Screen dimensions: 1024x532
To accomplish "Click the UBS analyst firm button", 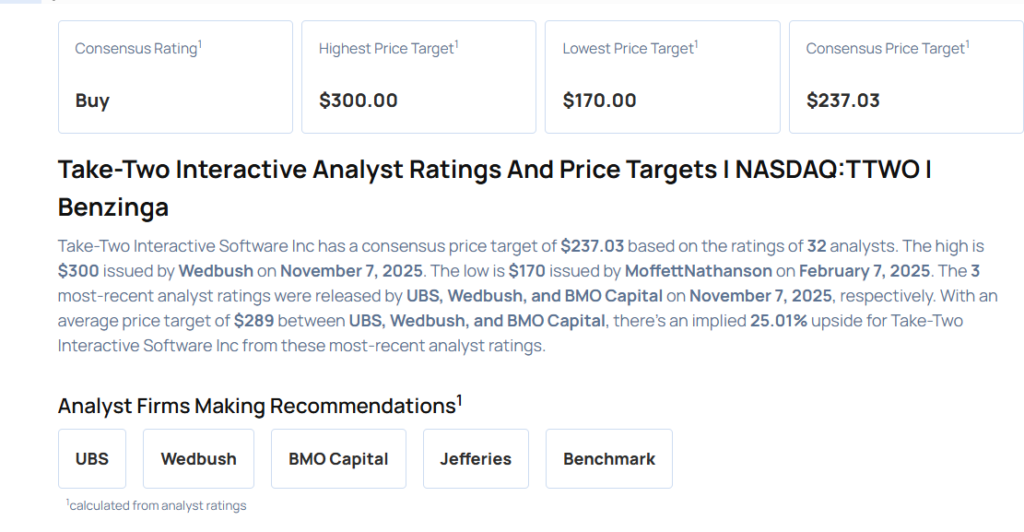I will coord(92,459).
